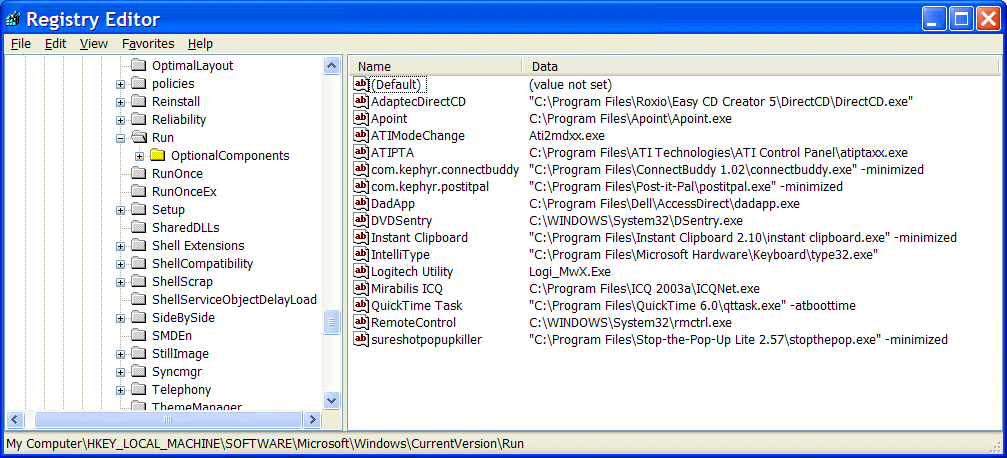1007x458 pixels.
Task: Click the string icon beside (Default) value
Action: (x=361, y=84)
